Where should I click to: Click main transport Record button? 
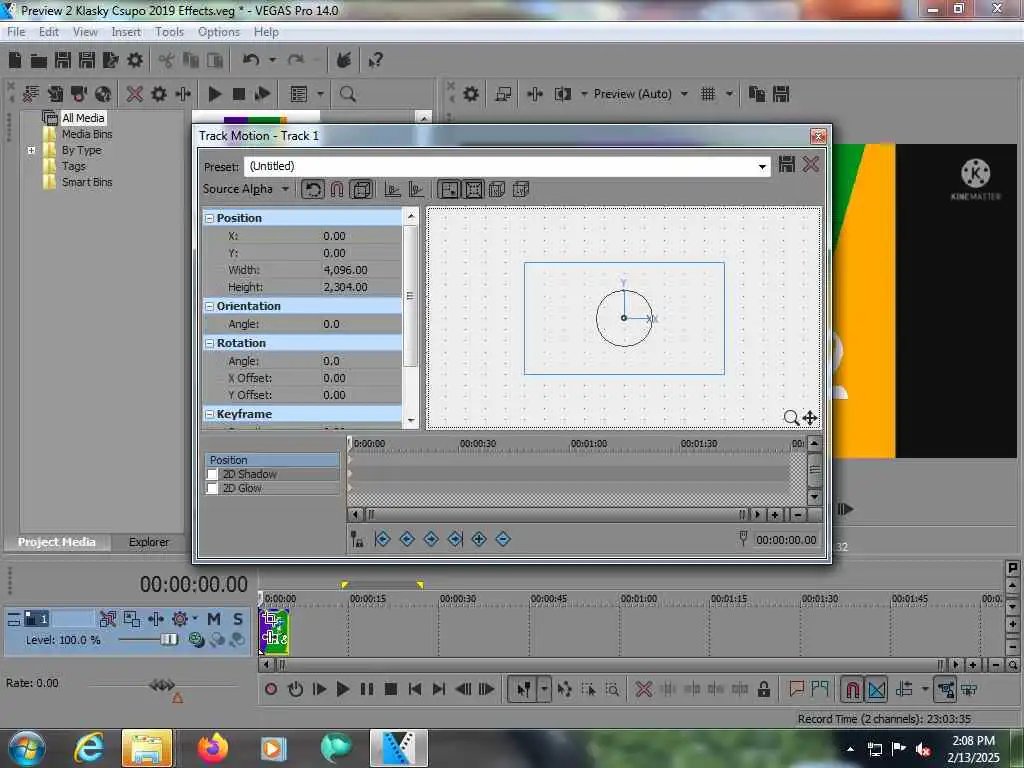[x=270, y=689]
